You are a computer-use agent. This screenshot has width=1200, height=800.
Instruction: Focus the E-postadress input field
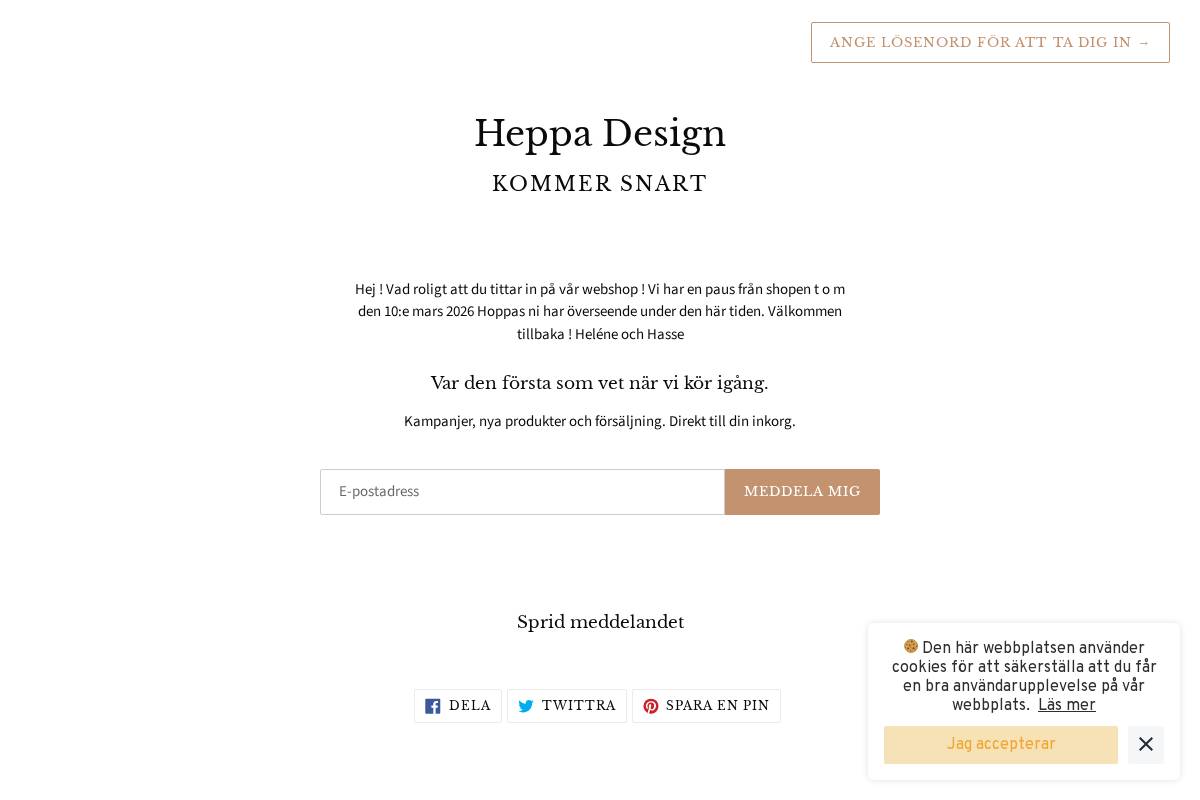pos(522,491)
